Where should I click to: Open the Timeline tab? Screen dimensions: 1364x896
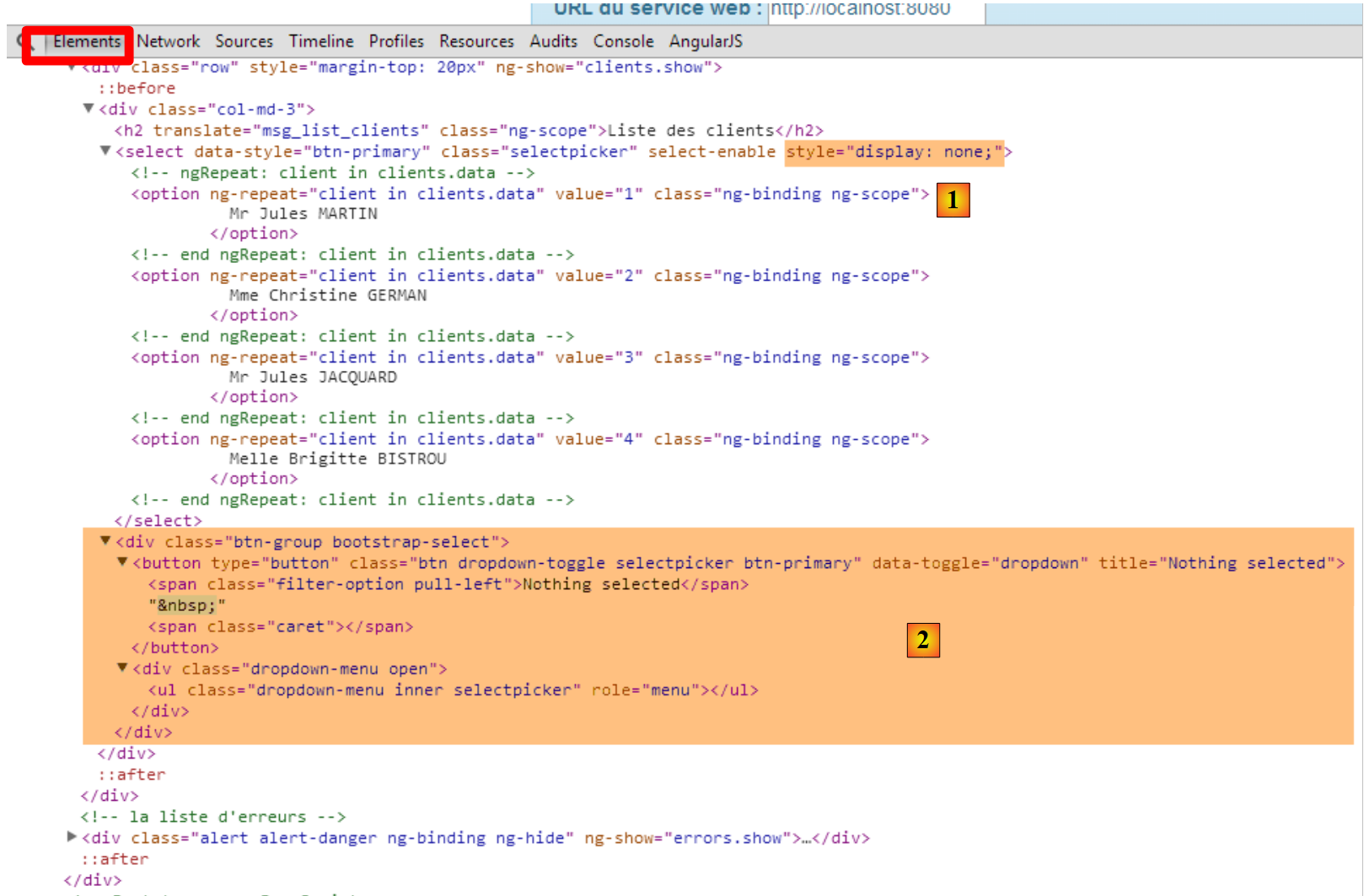point(320,41)
